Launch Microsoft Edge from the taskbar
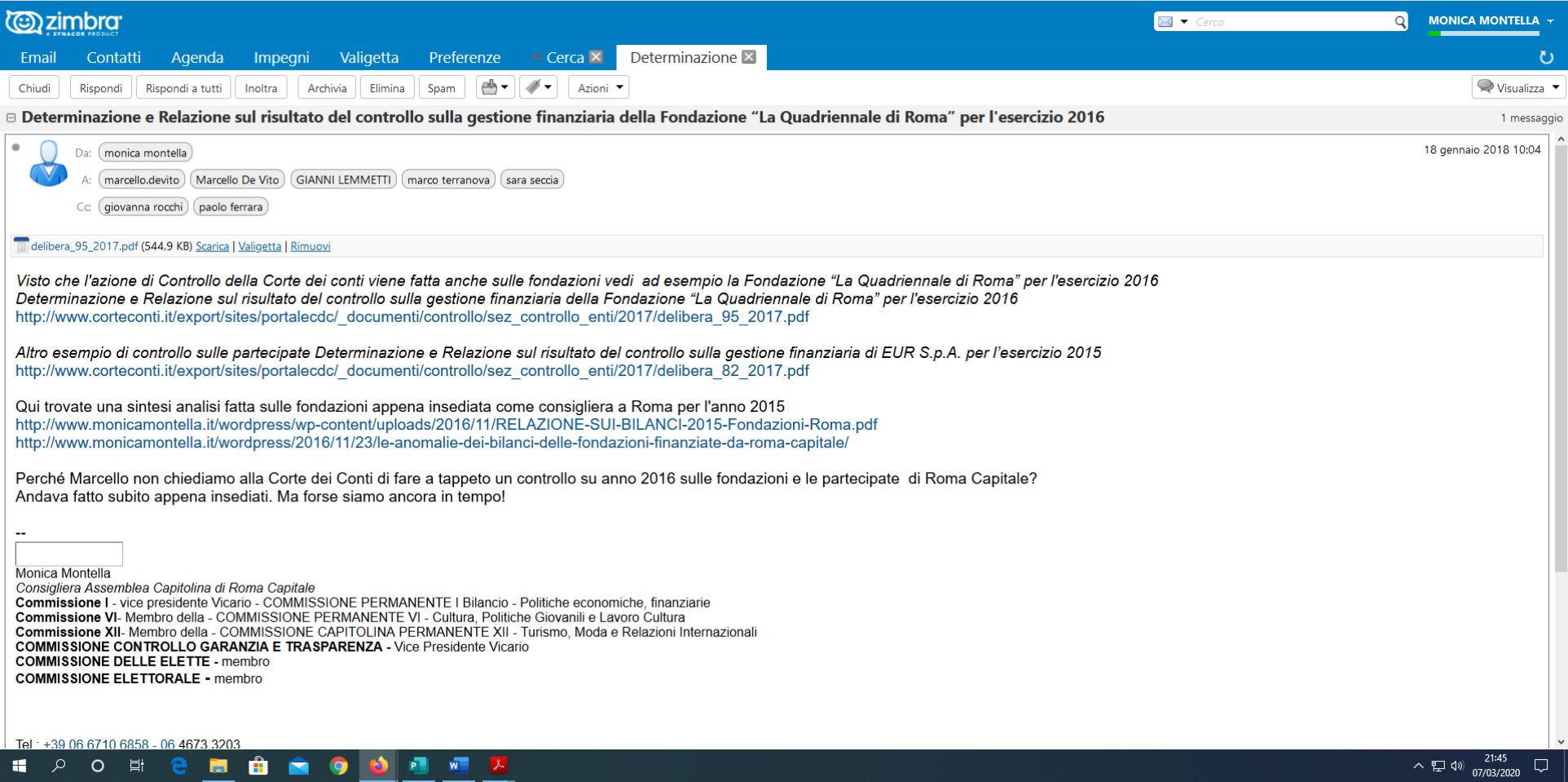Image resolution: width=1568 pixels, height=782 pixels. [x=179, y=766]
